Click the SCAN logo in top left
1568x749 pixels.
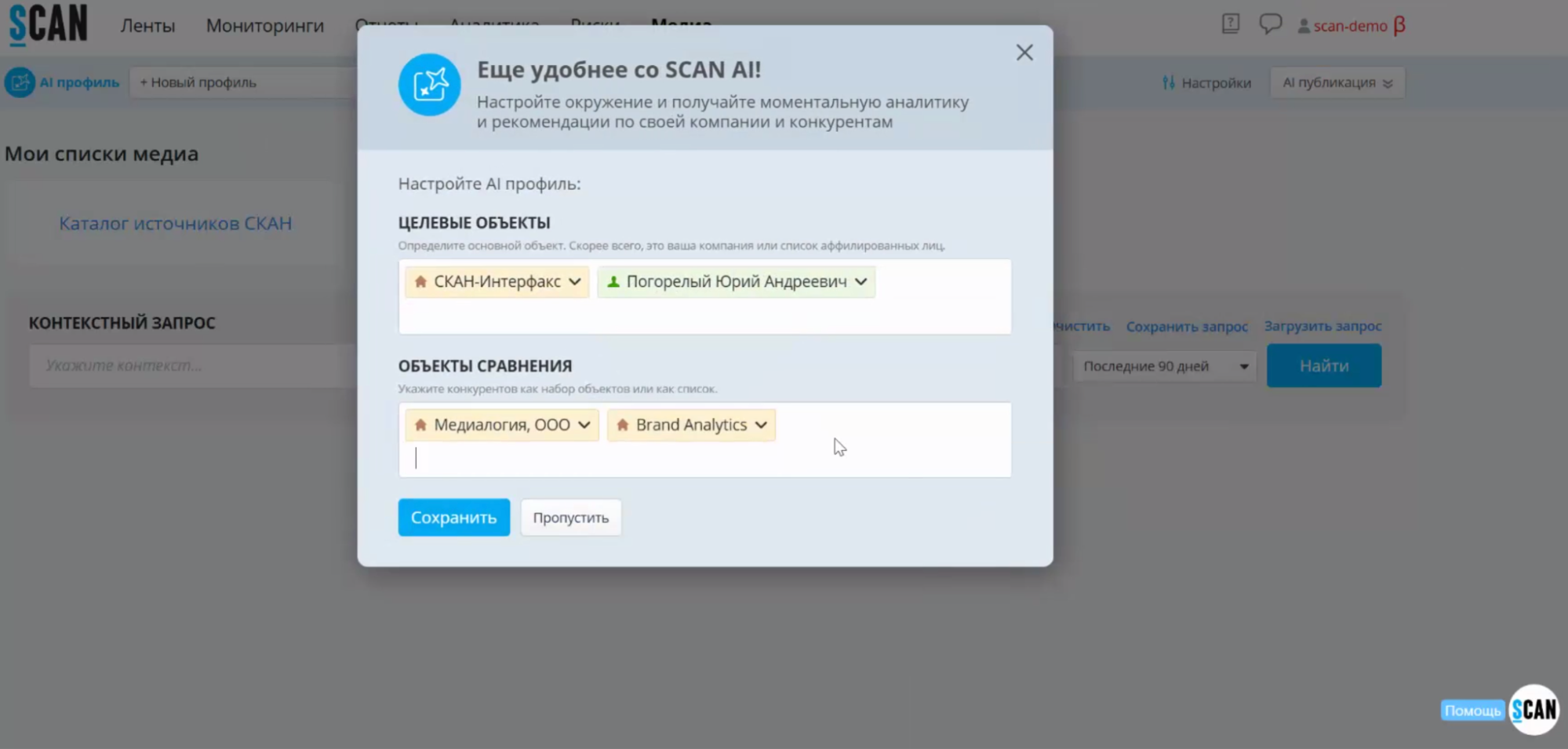coord(49,24)
